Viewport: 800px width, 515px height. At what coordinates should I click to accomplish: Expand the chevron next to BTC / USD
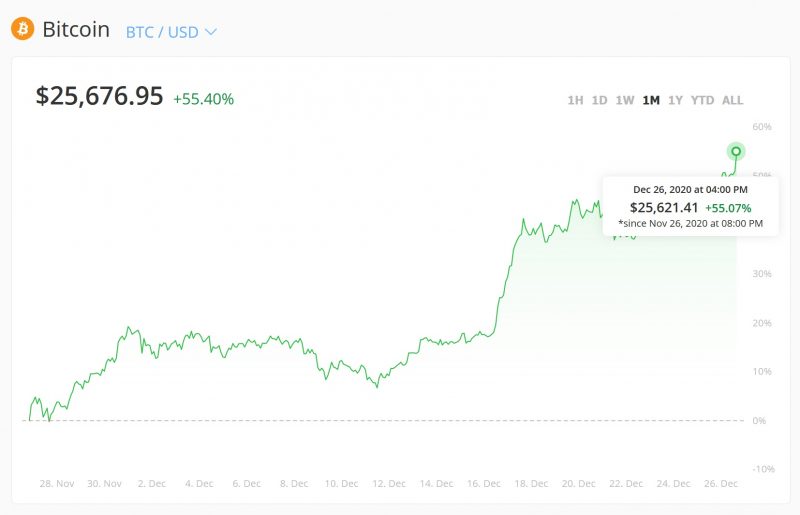(211, 32)
